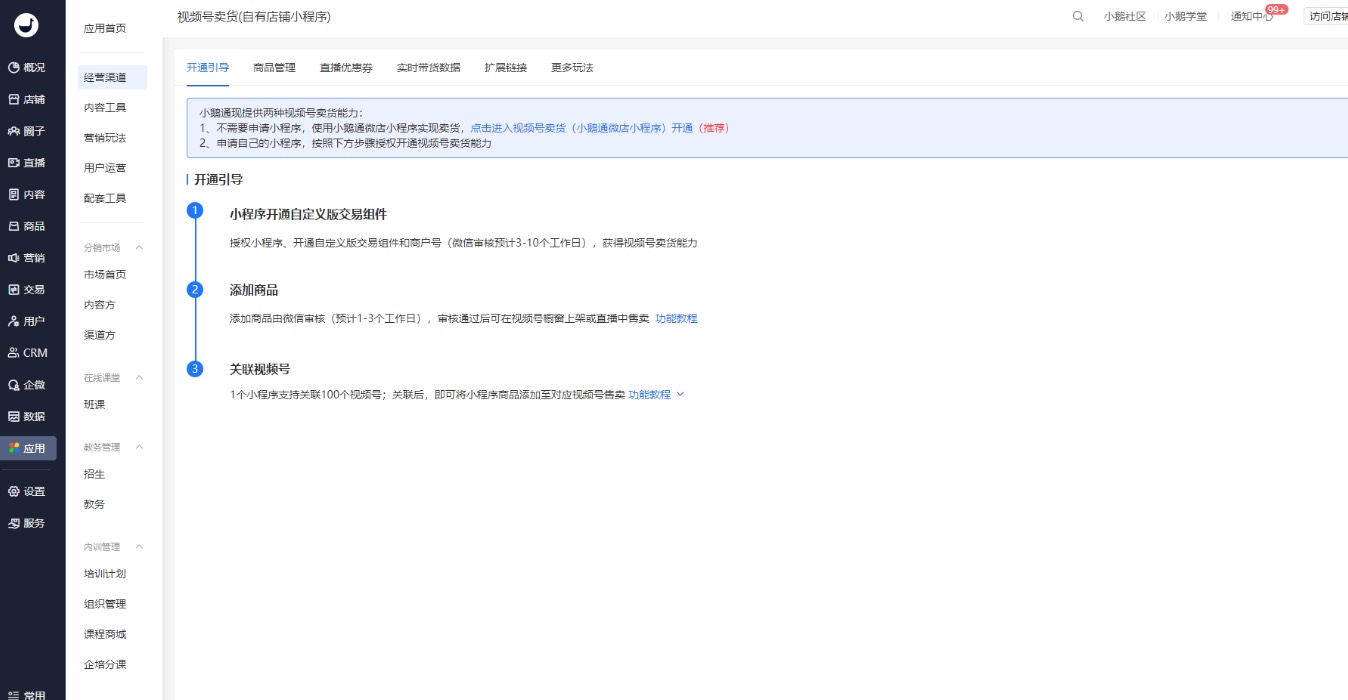
Task: Select 配套工具 menu item
Action: click(x=105, y=198)
